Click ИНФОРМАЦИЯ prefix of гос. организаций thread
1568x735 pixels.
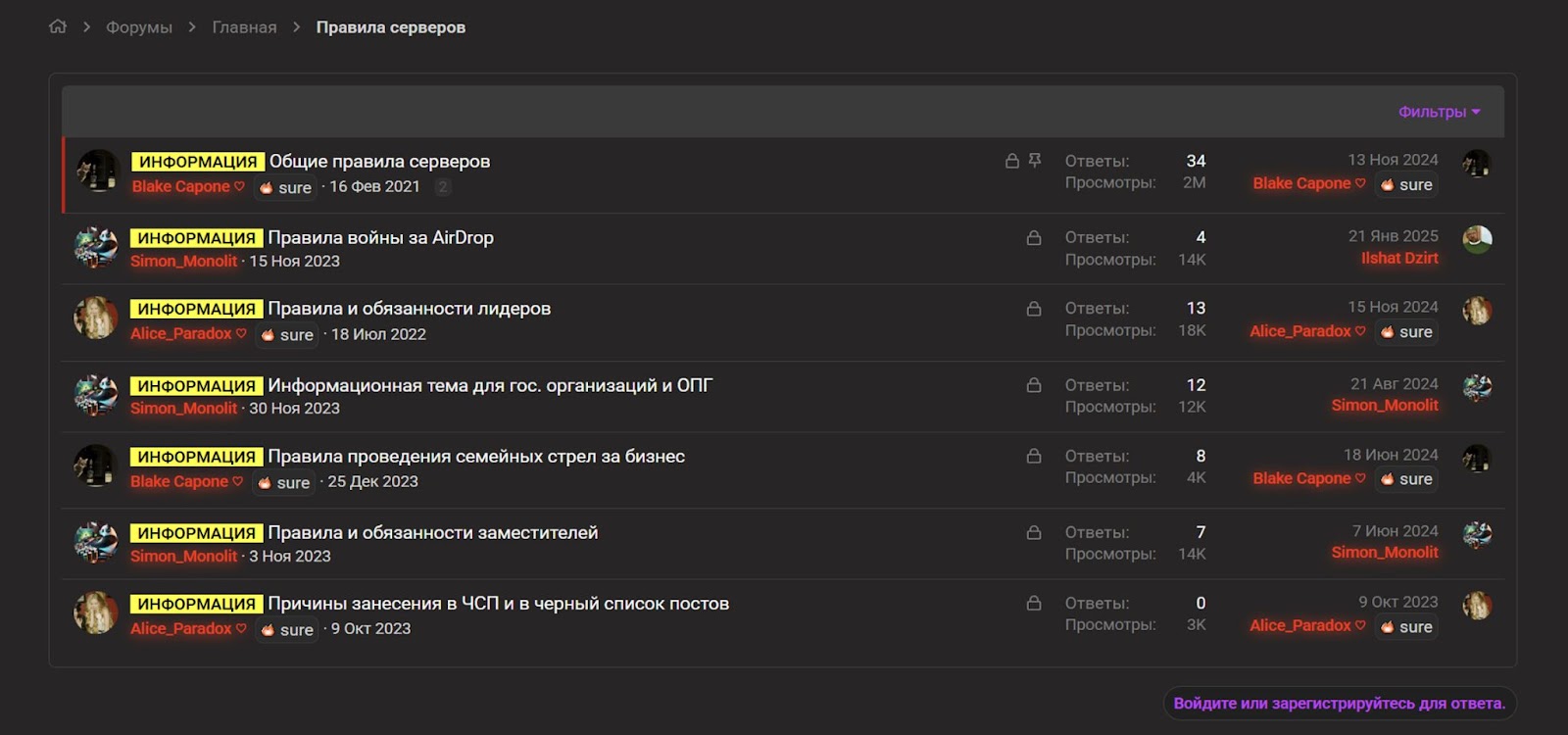point(197,386)
